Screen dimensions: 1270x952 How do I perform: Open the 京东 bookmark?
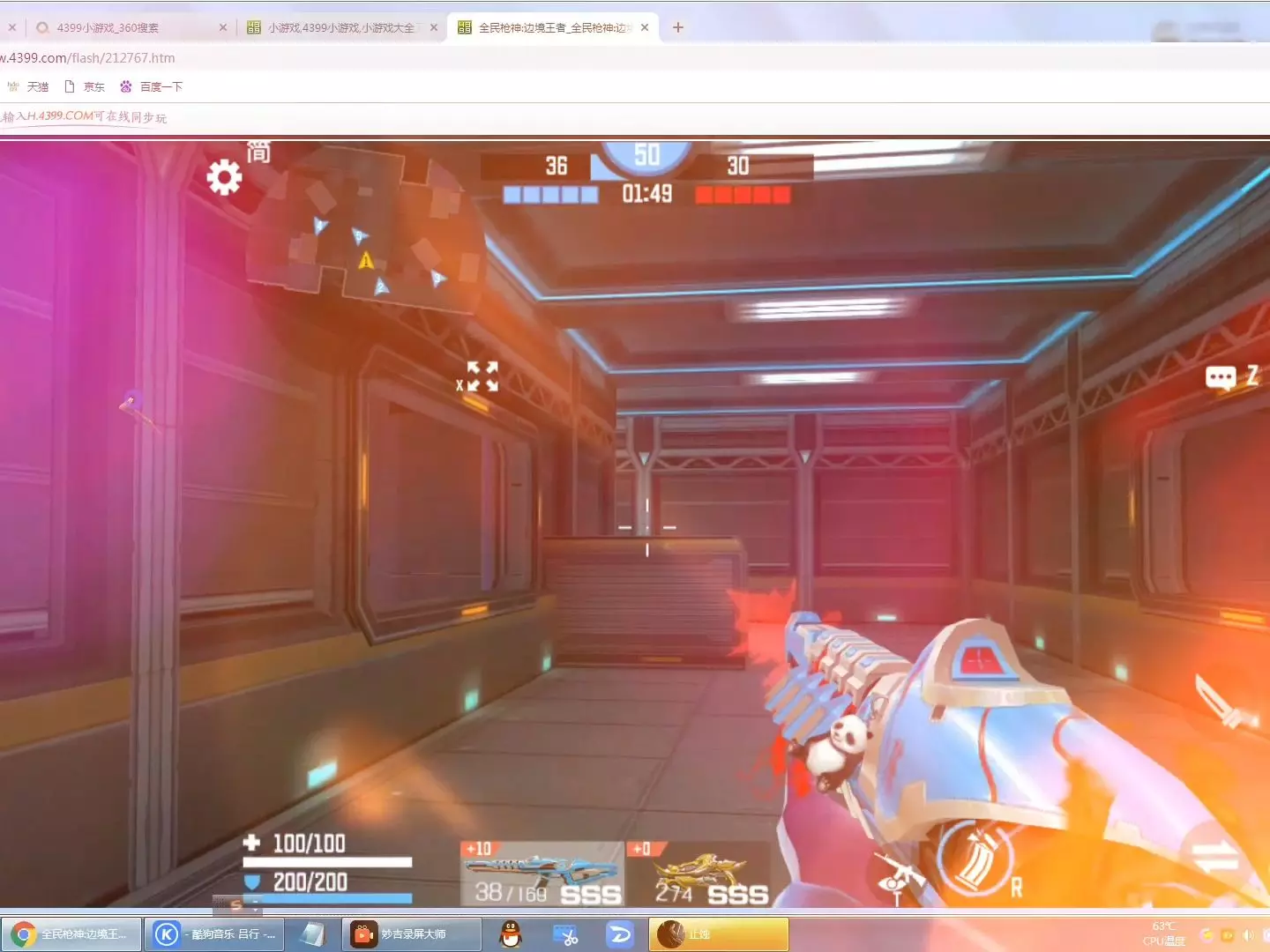point(85,86)
